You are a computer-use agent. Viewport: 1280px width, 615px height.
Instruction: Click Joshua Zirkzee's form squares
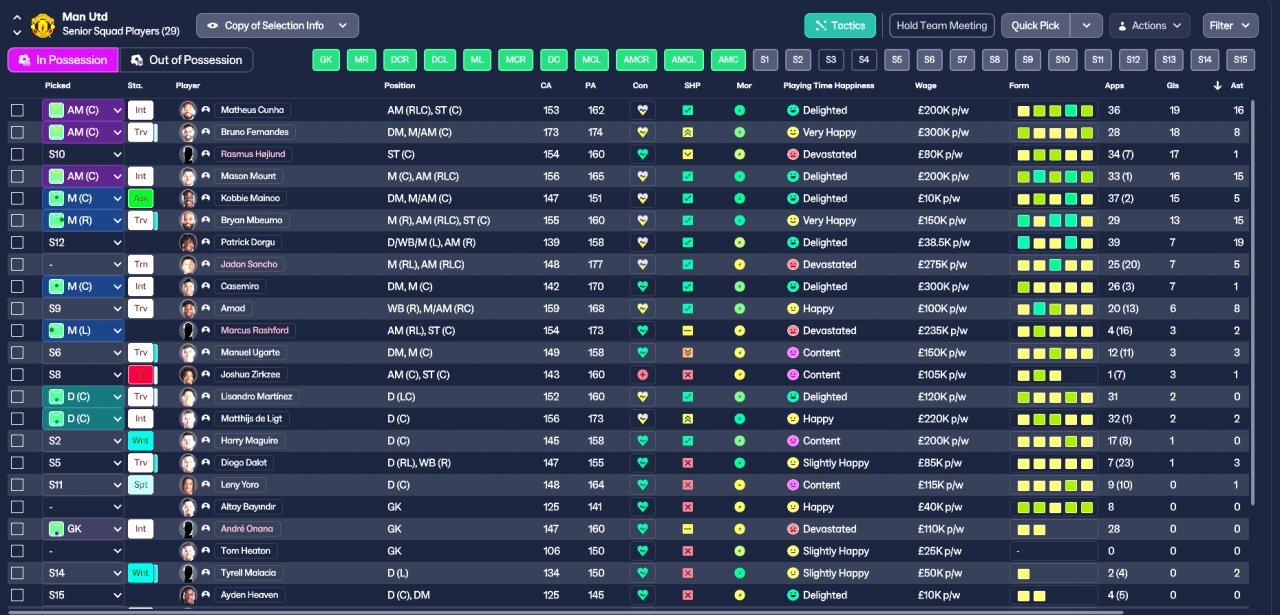point(1054,374)
